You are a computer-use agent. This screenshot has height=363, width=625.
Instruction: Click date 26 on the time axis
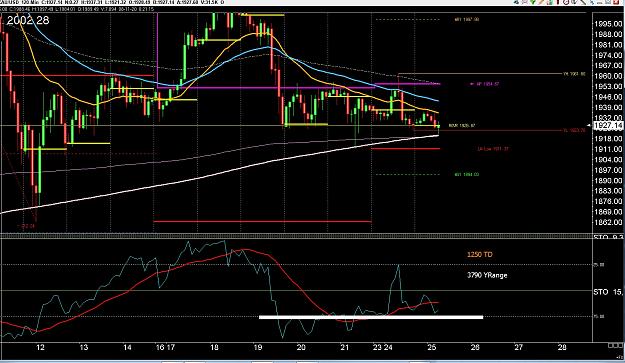coord(475,347)
